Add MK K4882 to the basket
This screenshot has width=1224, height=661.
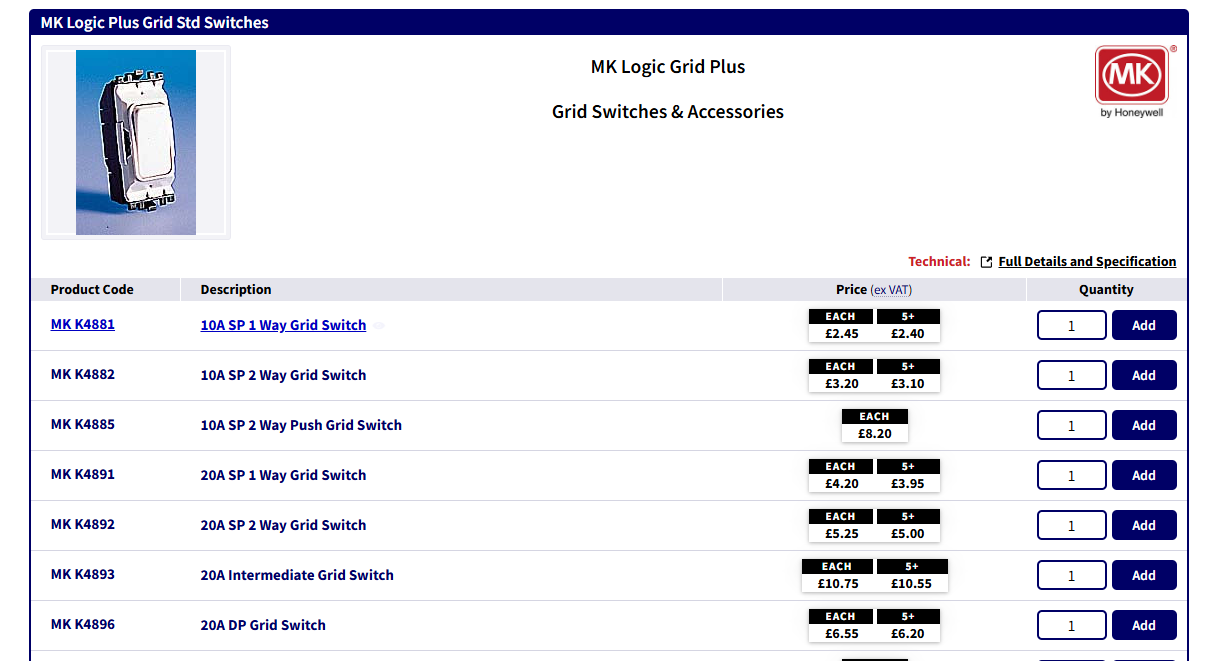click(1143, 375)
